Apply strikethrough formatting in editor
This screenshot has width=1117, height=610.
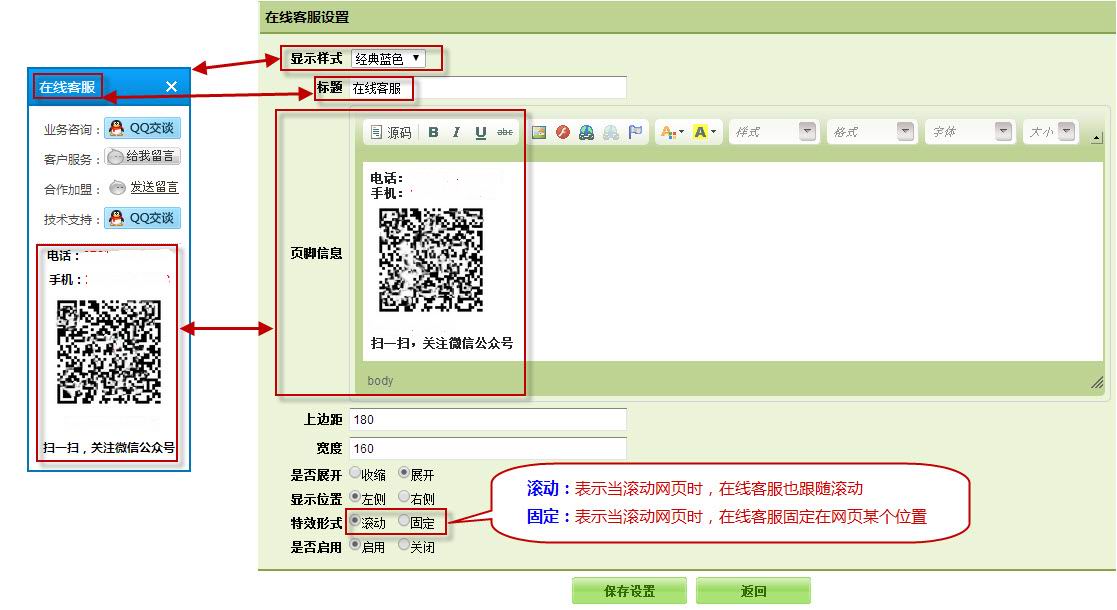point(505,133)
